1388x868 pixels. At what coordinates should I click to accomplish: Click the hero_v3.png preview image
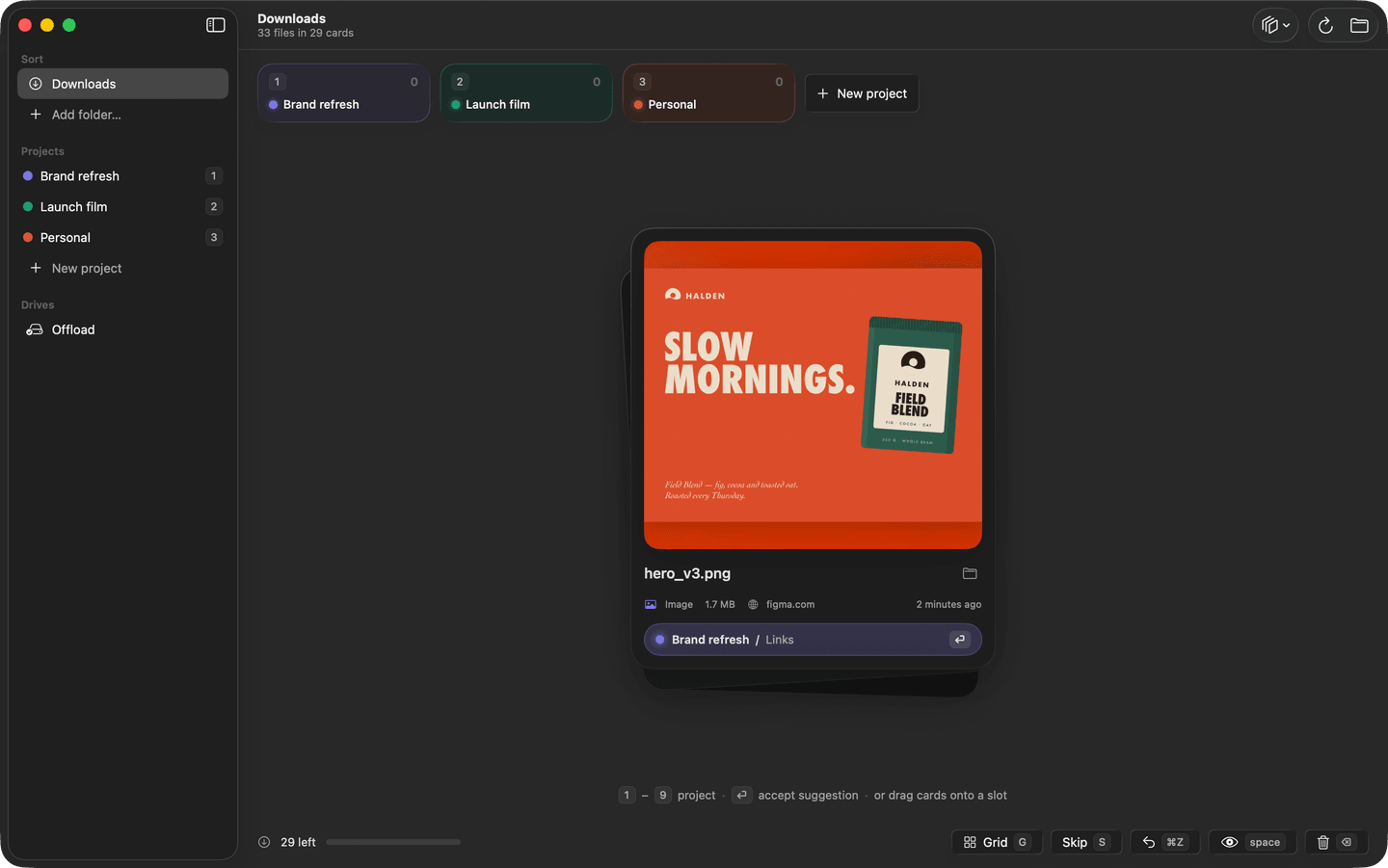[x=813, y=395]
